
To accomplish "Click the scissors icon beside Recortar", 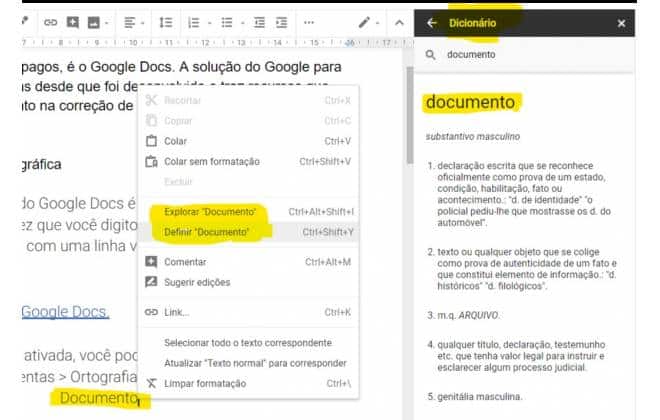I will tap(151, 100).
